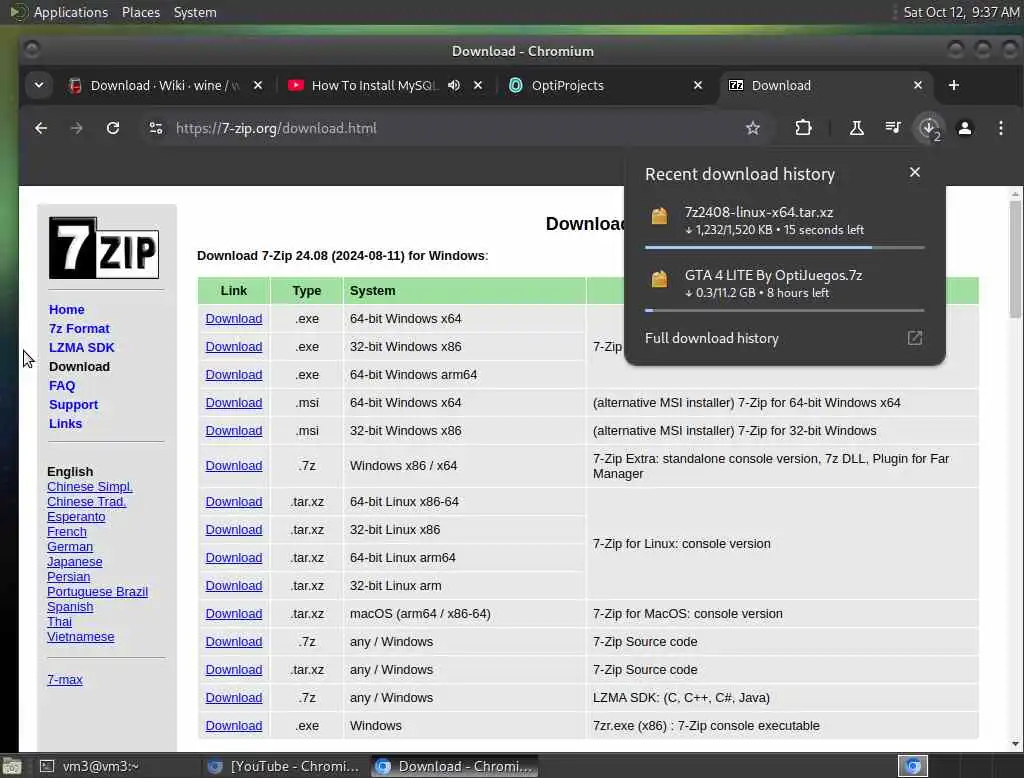
Task: Open Chrome Labs flask icon
Action: 856,128
